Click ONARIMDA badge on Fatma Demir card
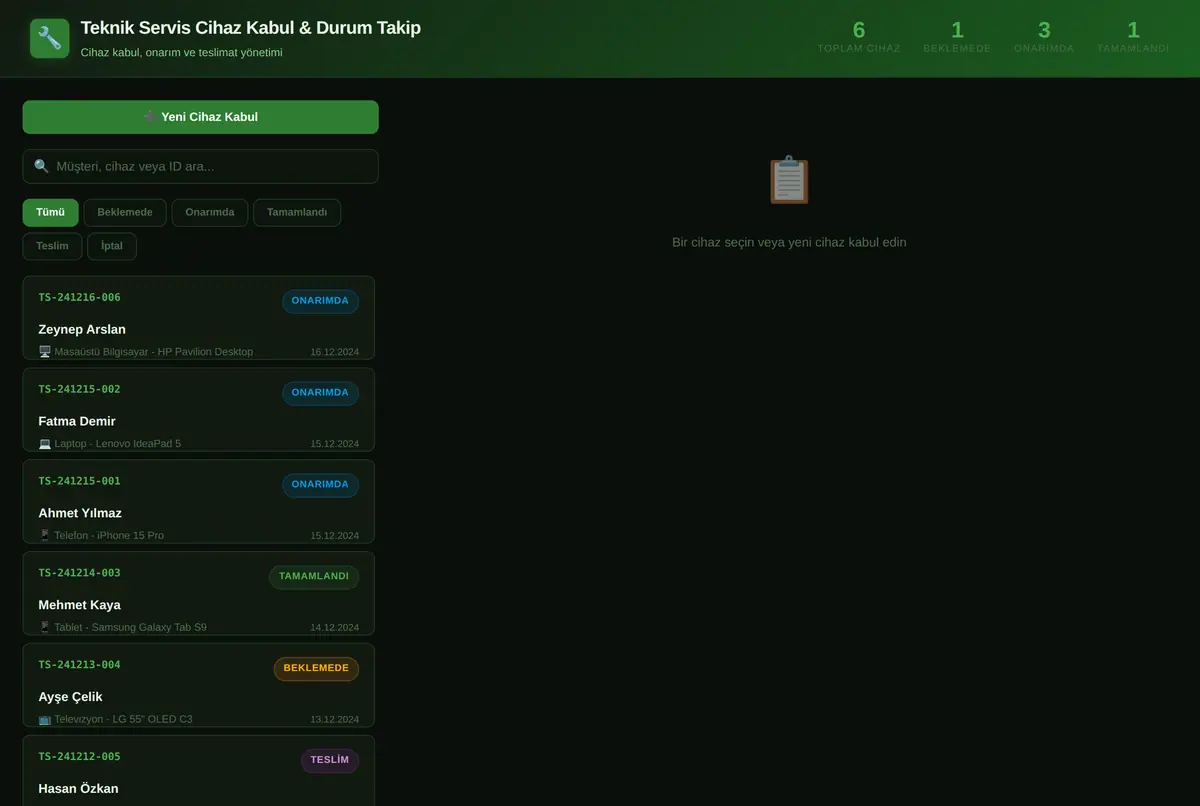This screenshot has width=1200, height=806. point(320,393)
